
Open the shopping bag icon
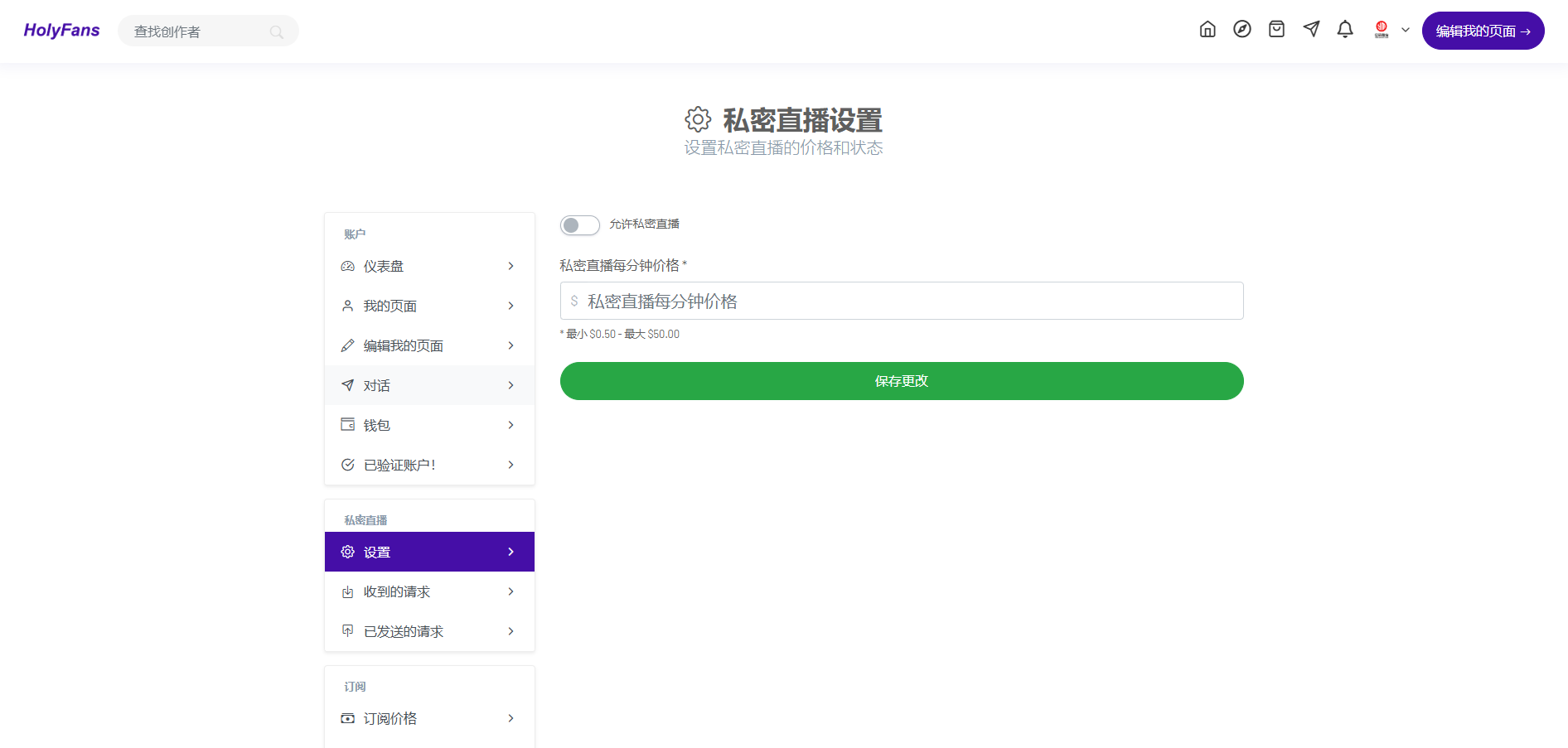pos(1276,29)
